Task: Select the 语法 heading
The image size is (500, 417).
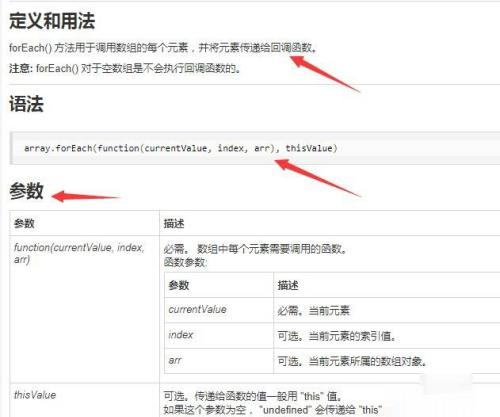Action: 26,104
